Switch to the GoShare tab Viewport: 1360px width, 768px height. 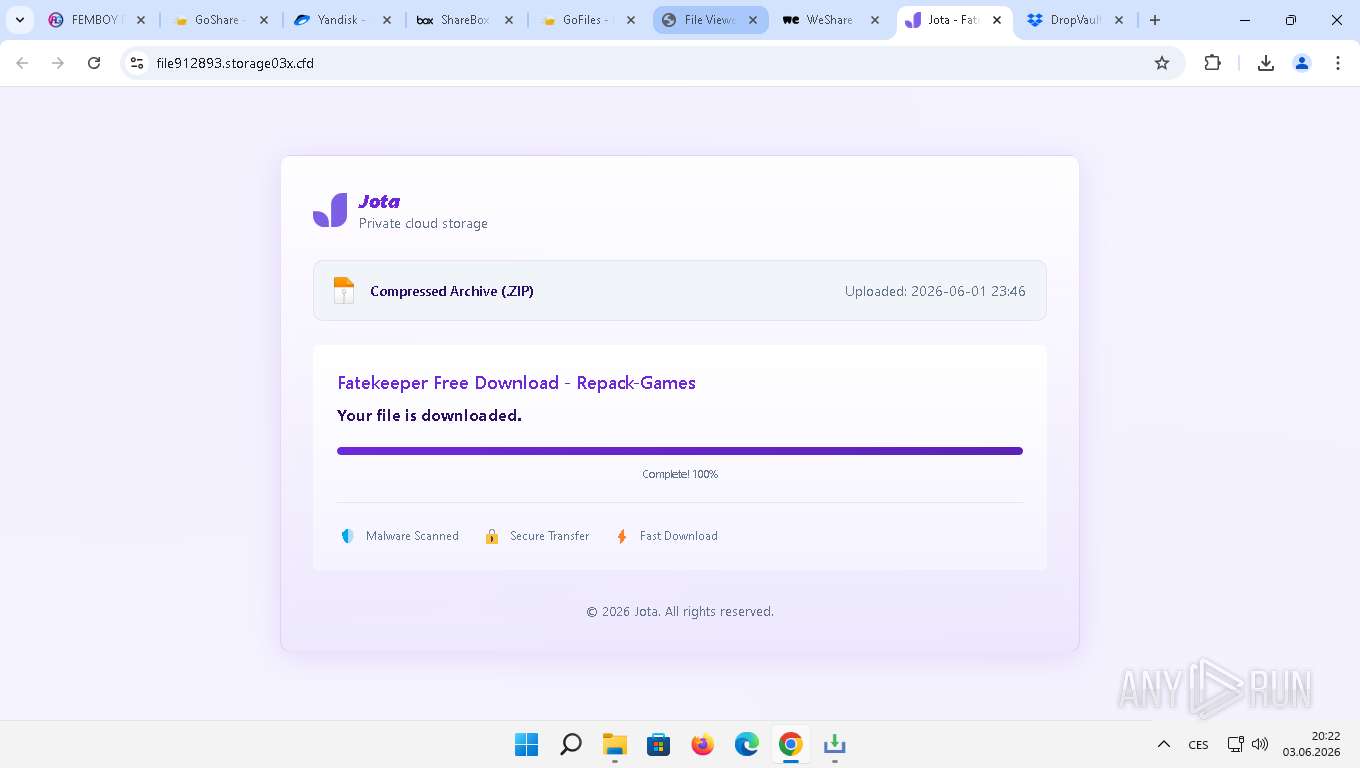coord(219,20)
